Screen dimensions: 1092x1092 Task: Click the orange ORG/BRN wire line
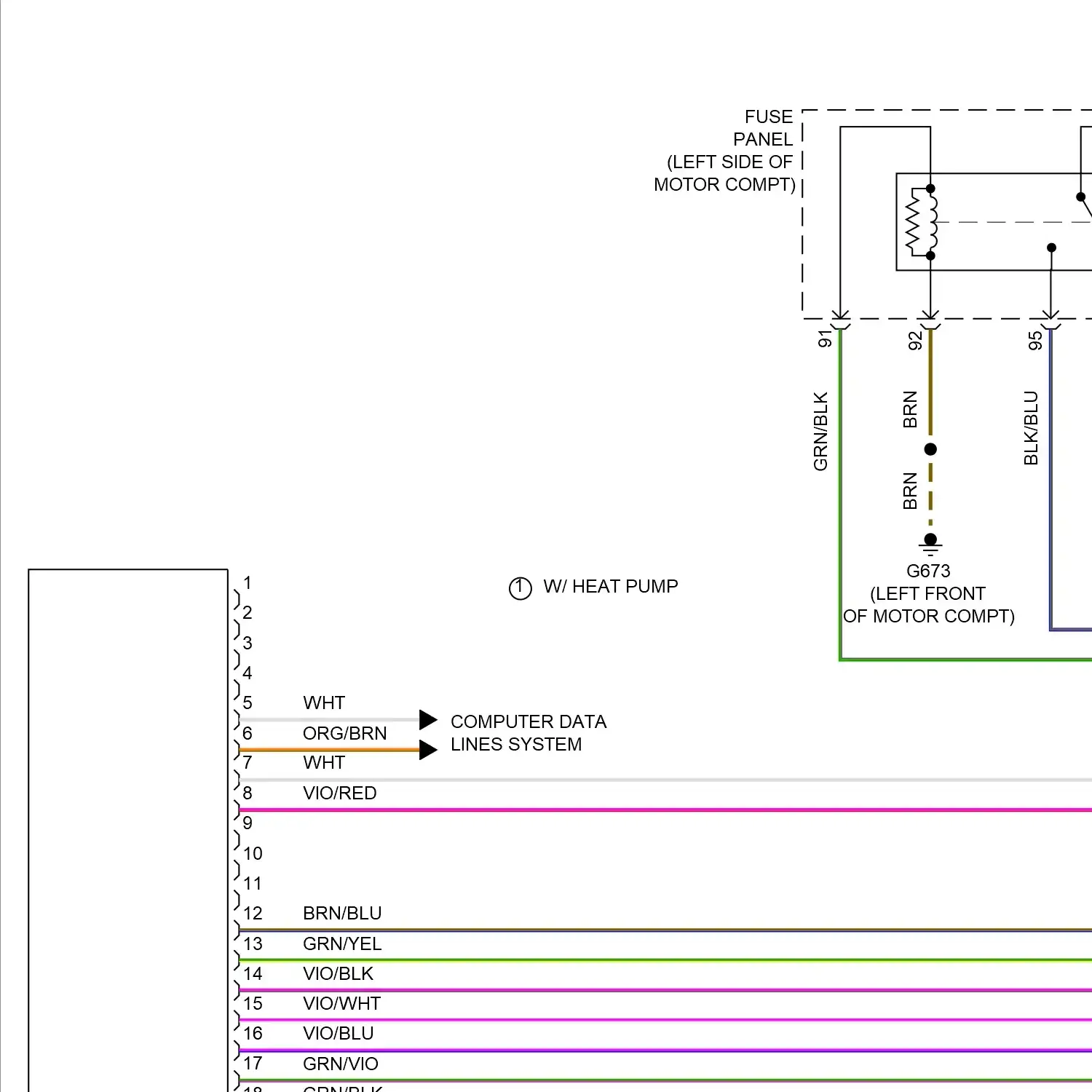tap(329, 750)
